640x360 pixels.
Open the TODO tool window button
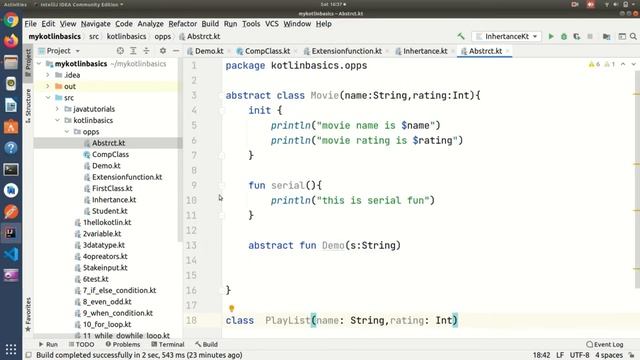(x=82, y=344)
